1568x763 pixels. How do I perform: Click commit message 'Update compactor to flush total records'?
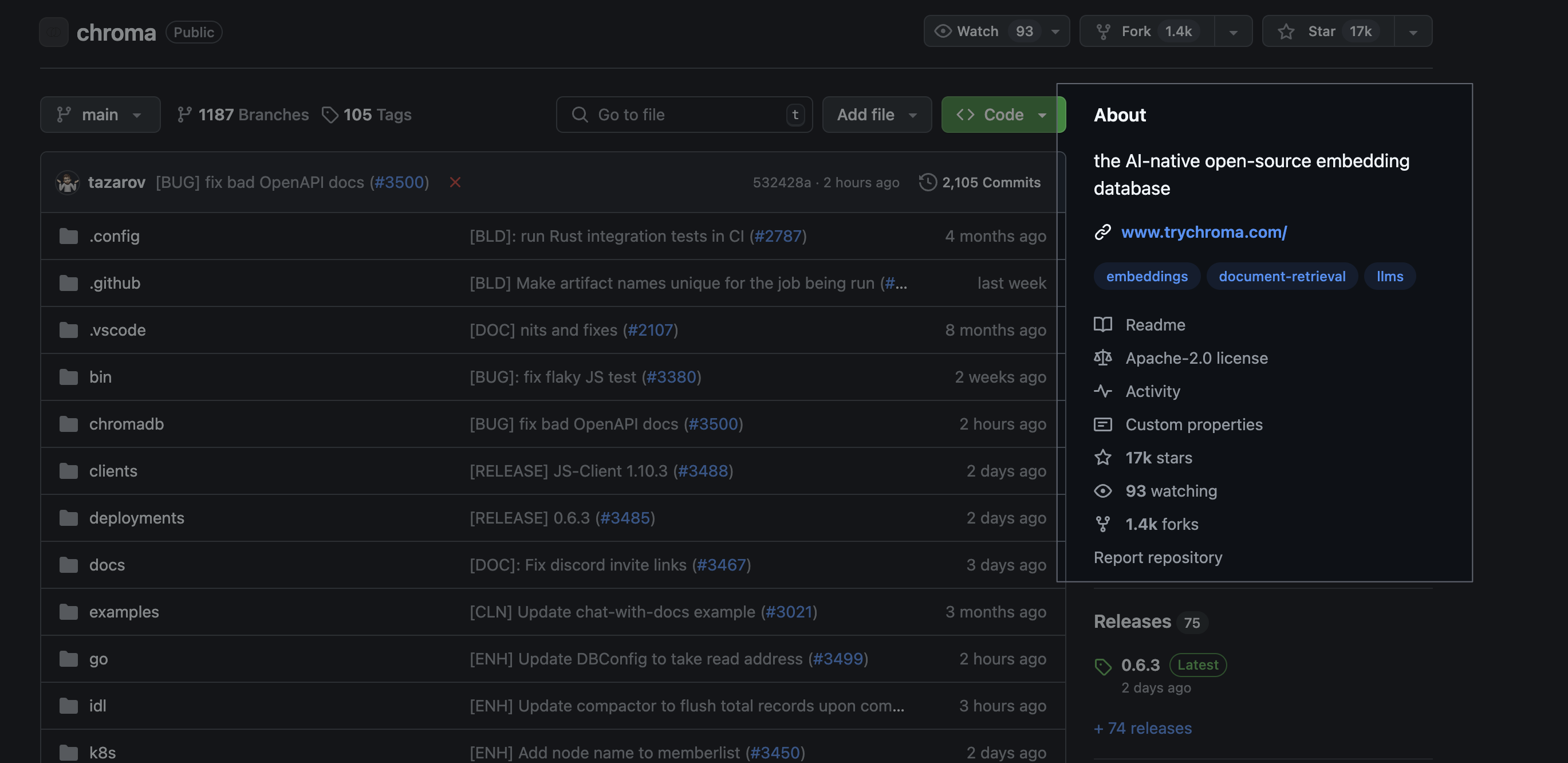tap(687, 705)
